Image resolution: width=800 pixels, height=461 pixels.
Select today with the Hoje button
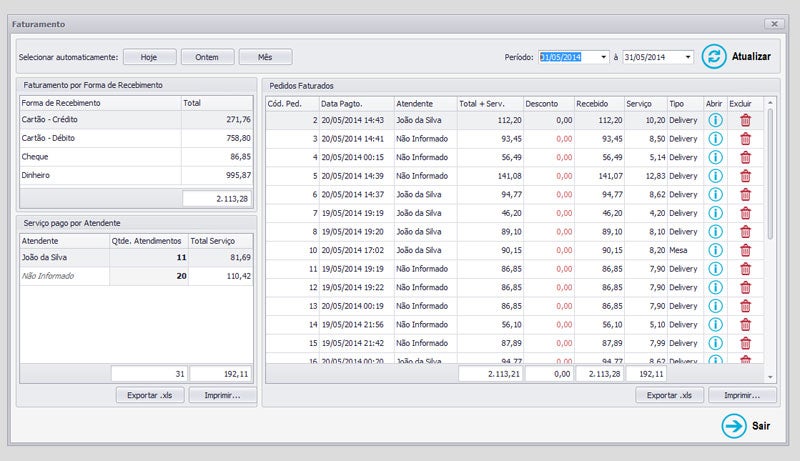point(149,57)
